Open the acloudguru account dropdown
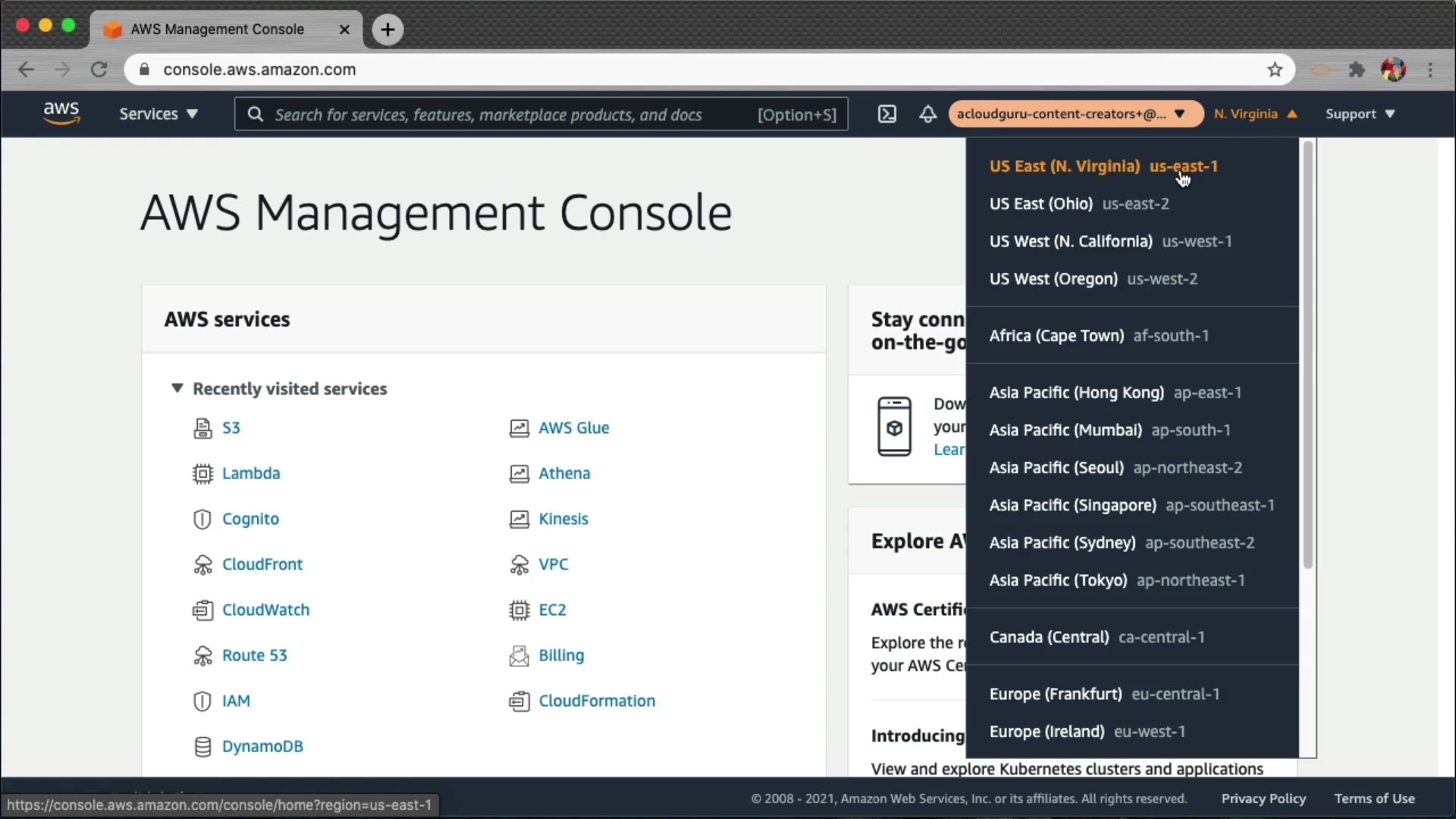The image size is (1456, 819). pyautogui.click(x=1075, y=114)
